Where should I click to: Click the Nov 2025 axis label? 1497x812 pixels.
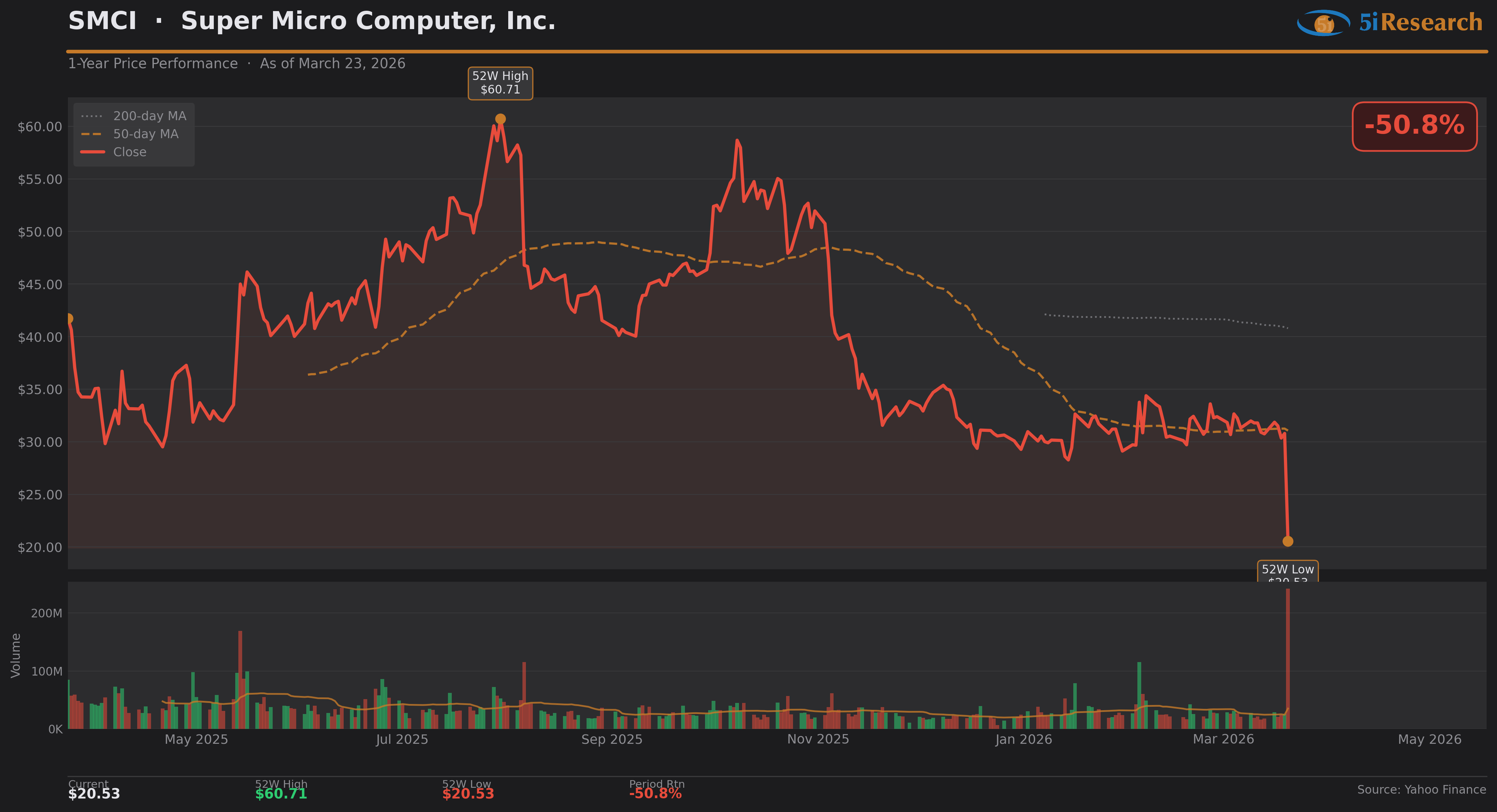pos(818,739)
